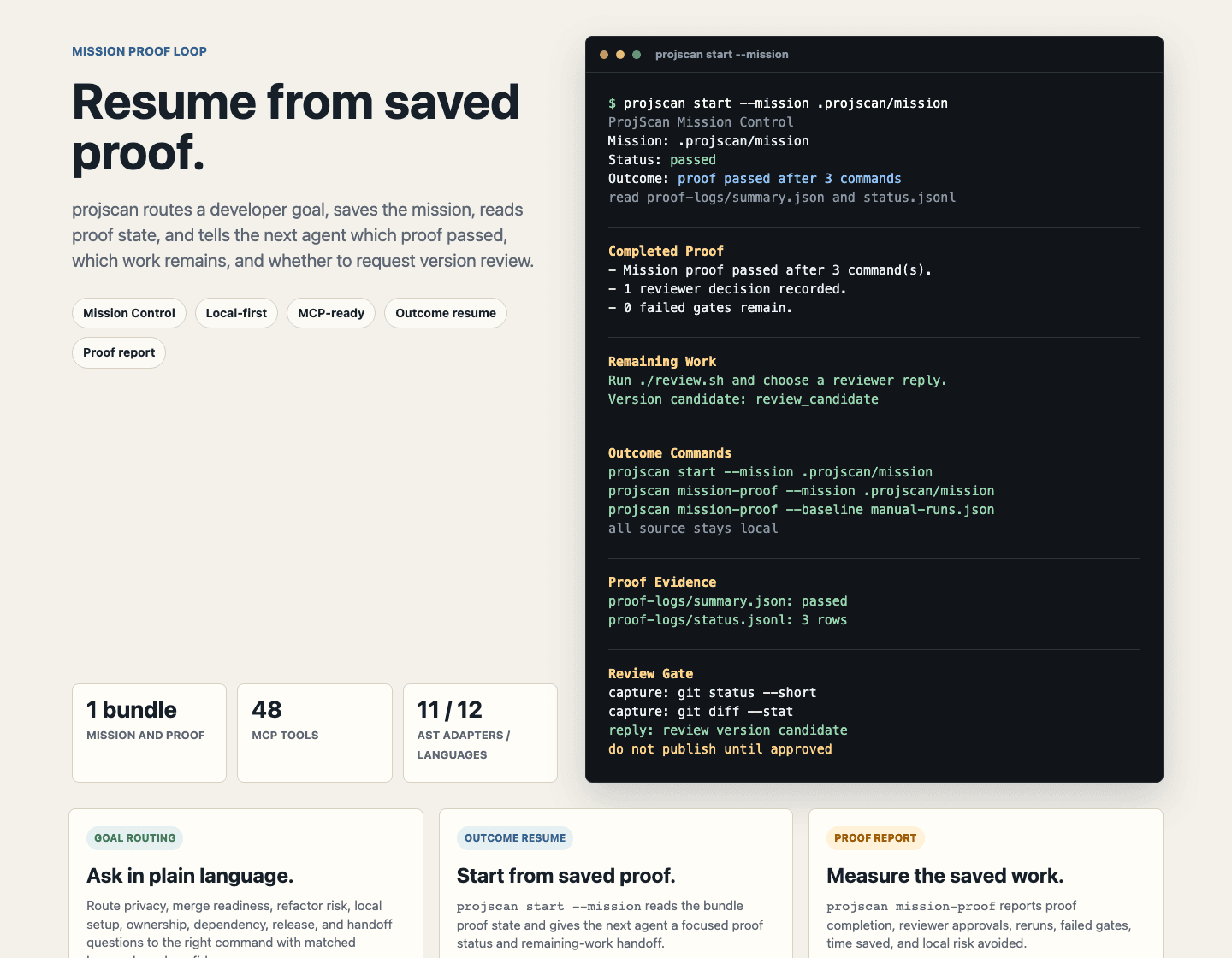Click the GOAL ROUTING badge
This screenshot has height=958, width=1232.
(135, 838)
